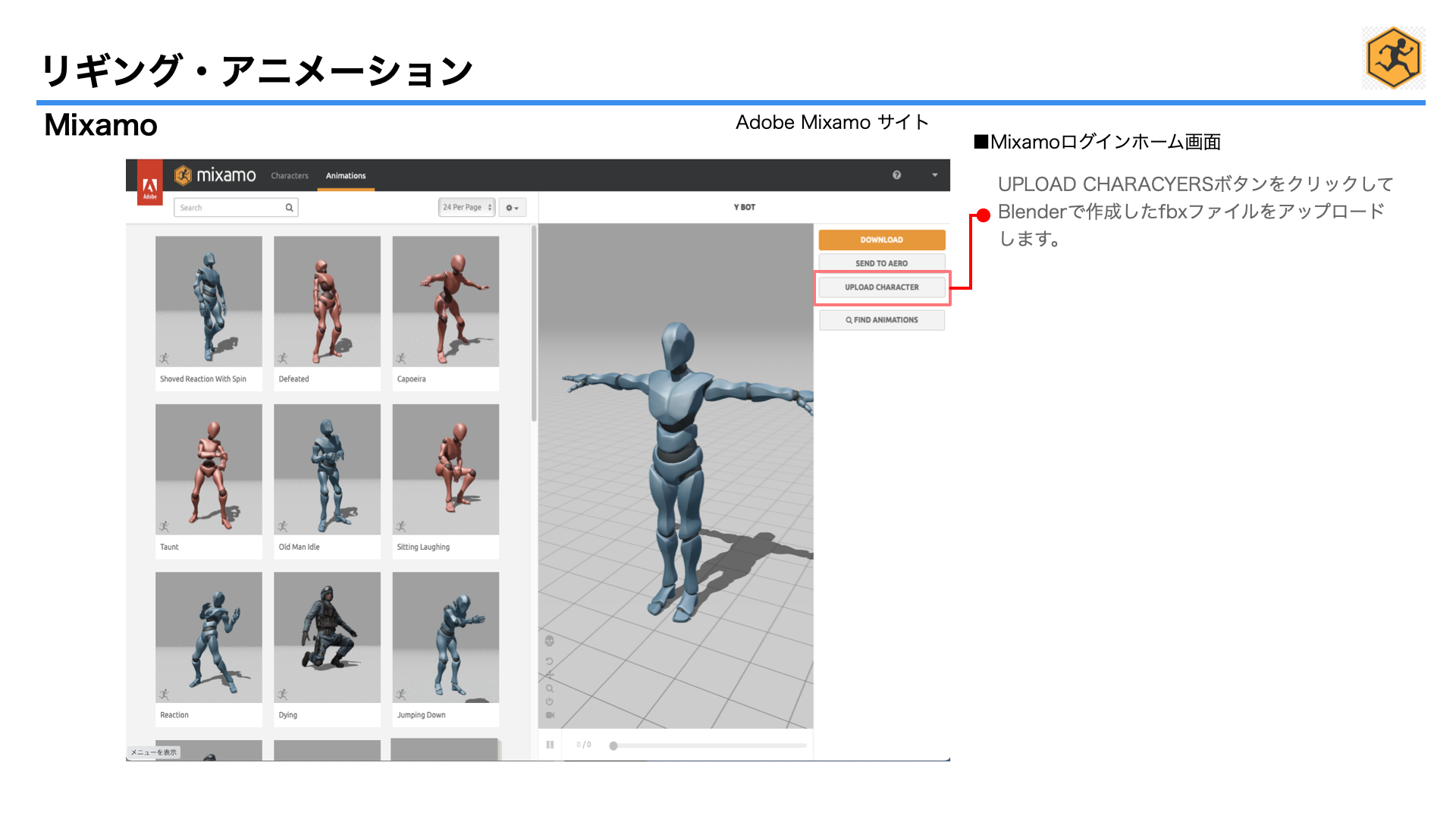Expand the account dropdown arrow in header
This screenshot has width=1456, height=819.
point(935,175)
